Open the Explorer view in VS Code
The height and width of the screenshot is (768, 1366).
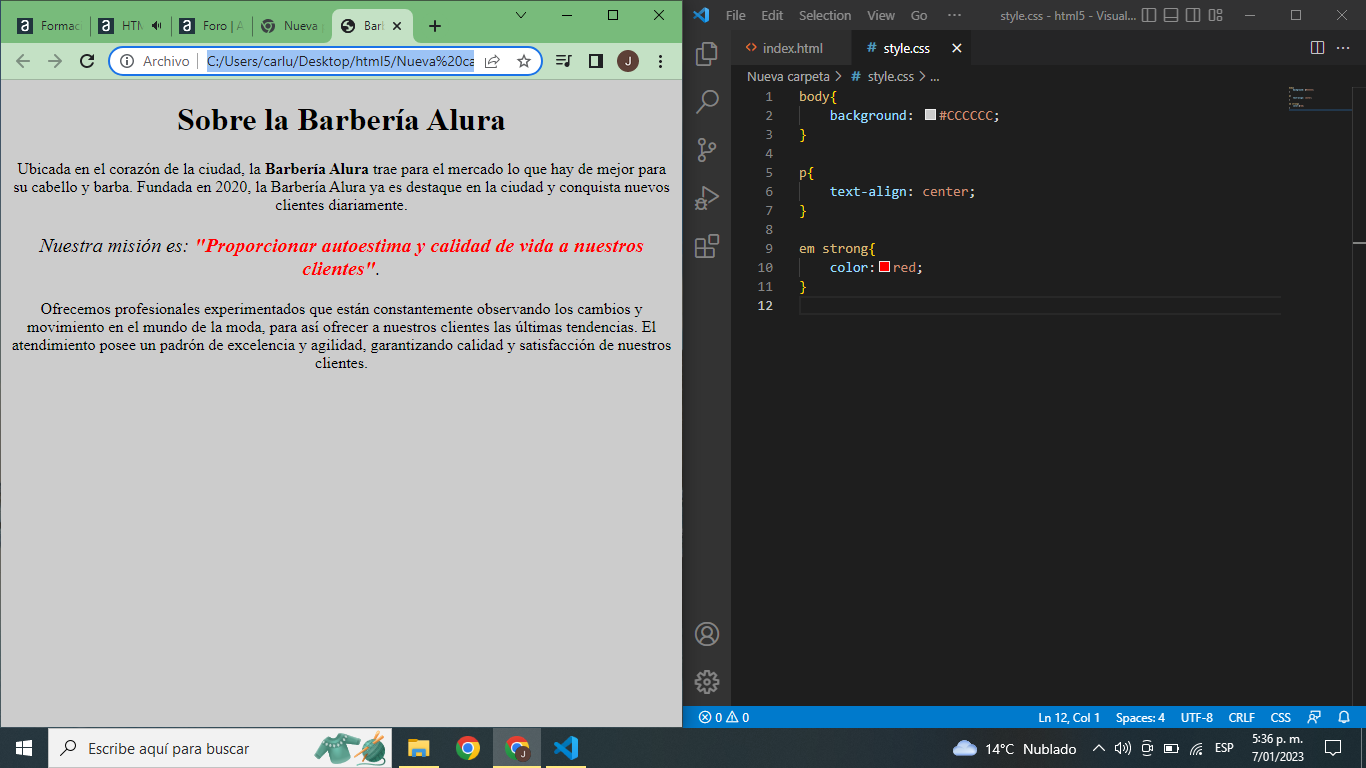click(x=707, y=53)
